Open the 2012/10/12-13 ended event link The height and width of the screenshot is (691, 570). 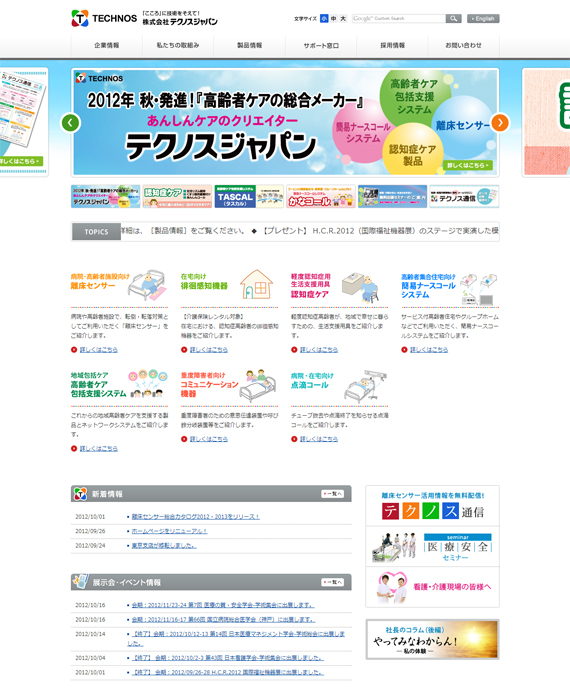(236, 638)
